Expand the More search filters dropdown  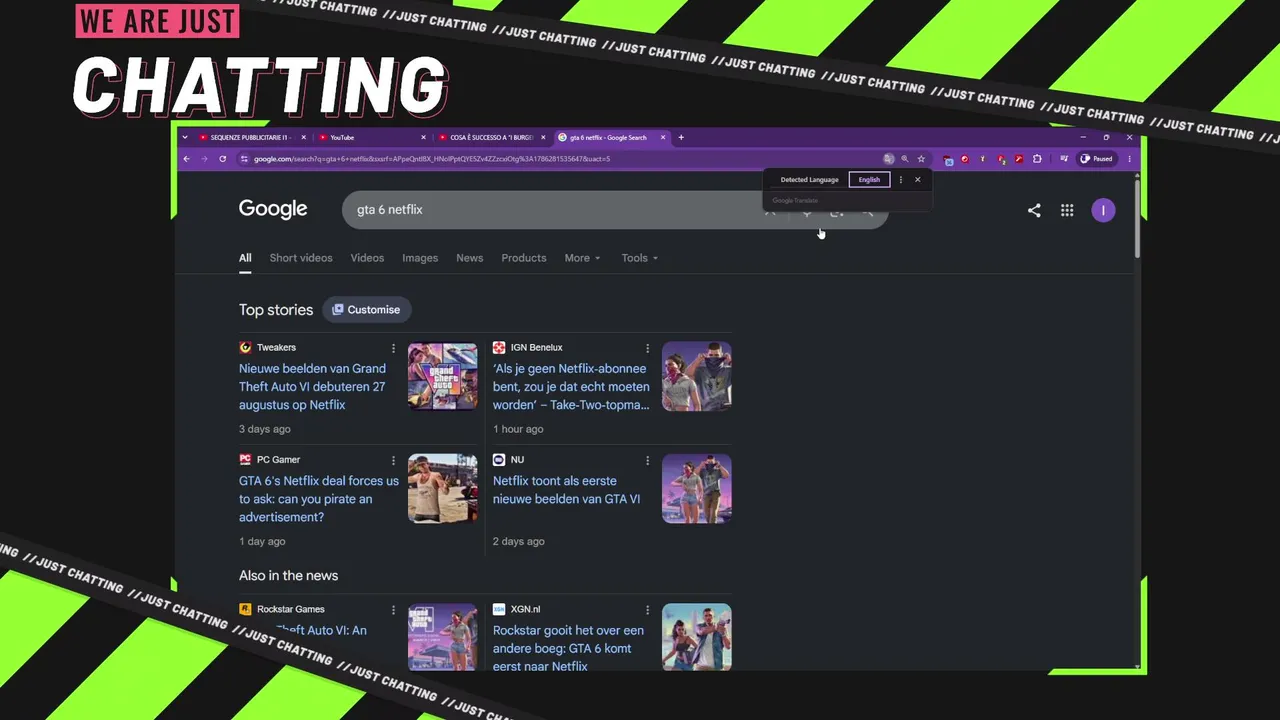(582, 258)
